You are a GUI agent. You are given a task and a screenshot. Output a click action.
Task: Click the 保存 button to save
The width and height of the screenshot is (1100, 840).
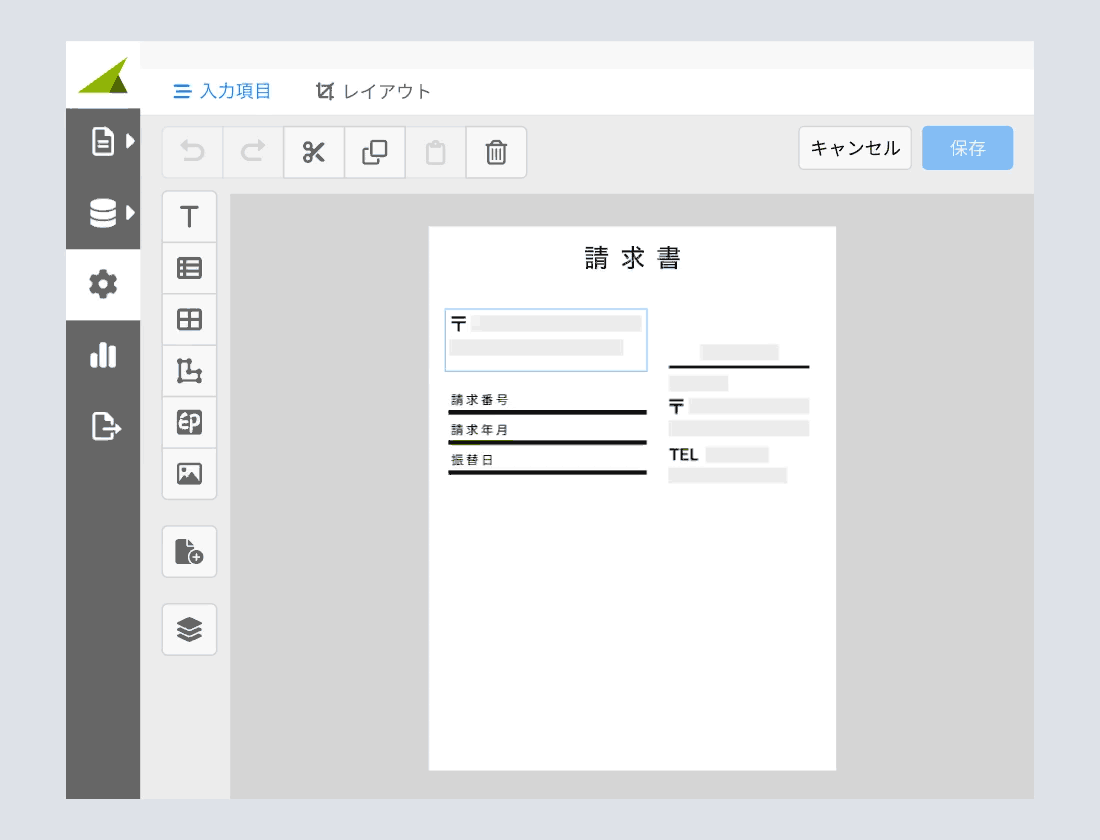point(967,147)
